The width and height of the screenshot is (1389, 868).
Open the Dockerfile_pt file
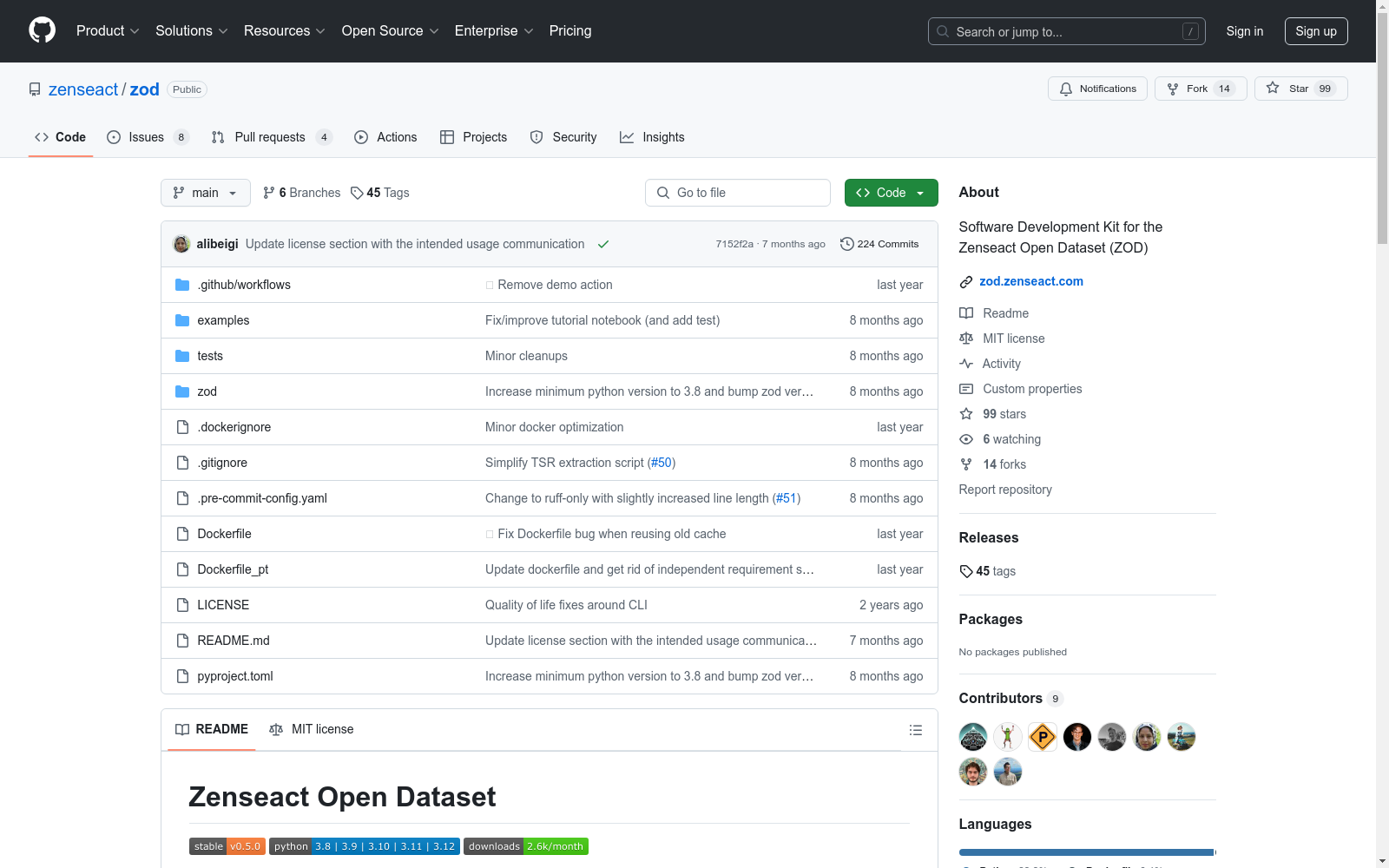click(x=233, y=569)
